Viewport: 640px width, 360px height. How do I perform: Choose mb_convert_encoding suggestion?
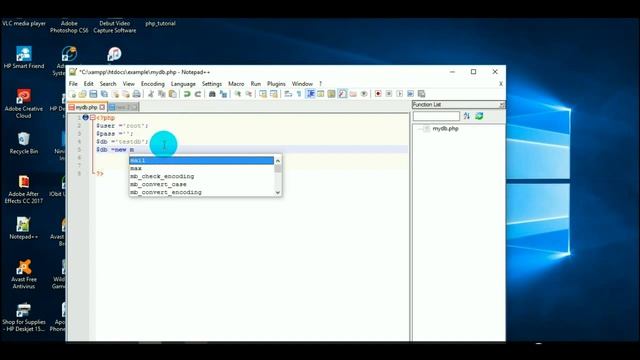[202, 192]
